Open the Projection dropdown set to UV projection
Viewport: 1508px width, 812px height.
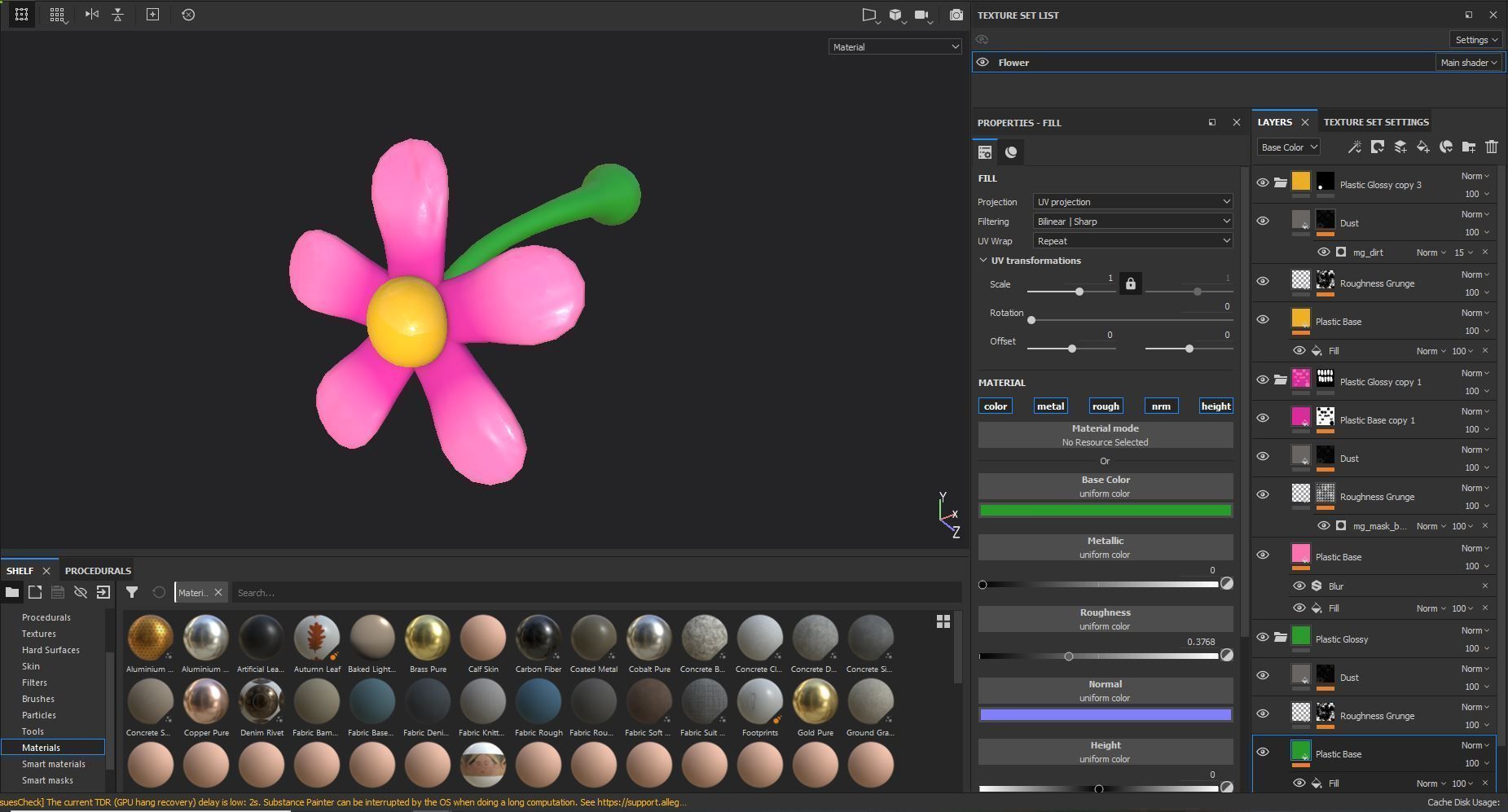(x=1132, y=202)
